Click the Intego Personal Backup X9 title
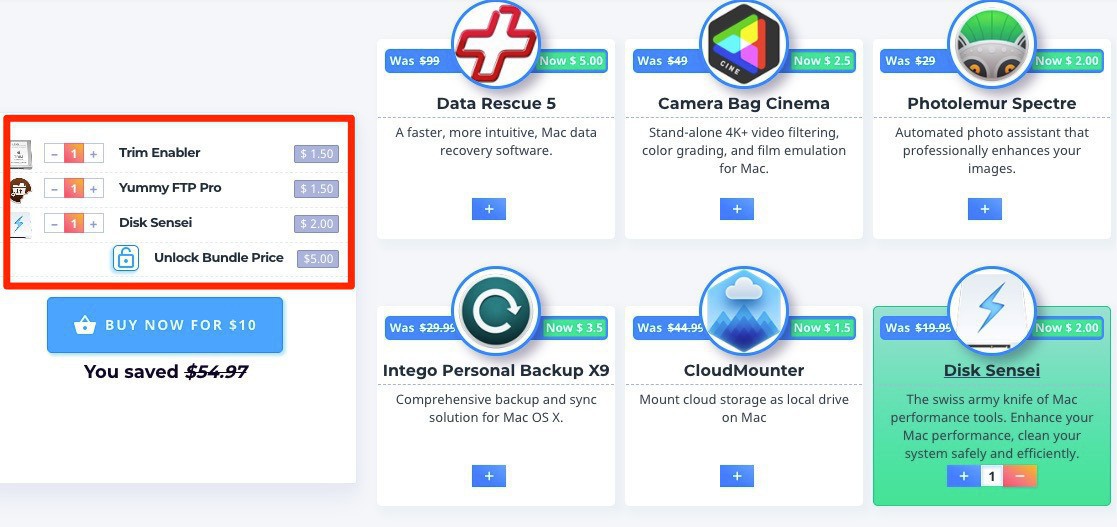Screen dimensions: 1117x527 [x=496, y=370]
